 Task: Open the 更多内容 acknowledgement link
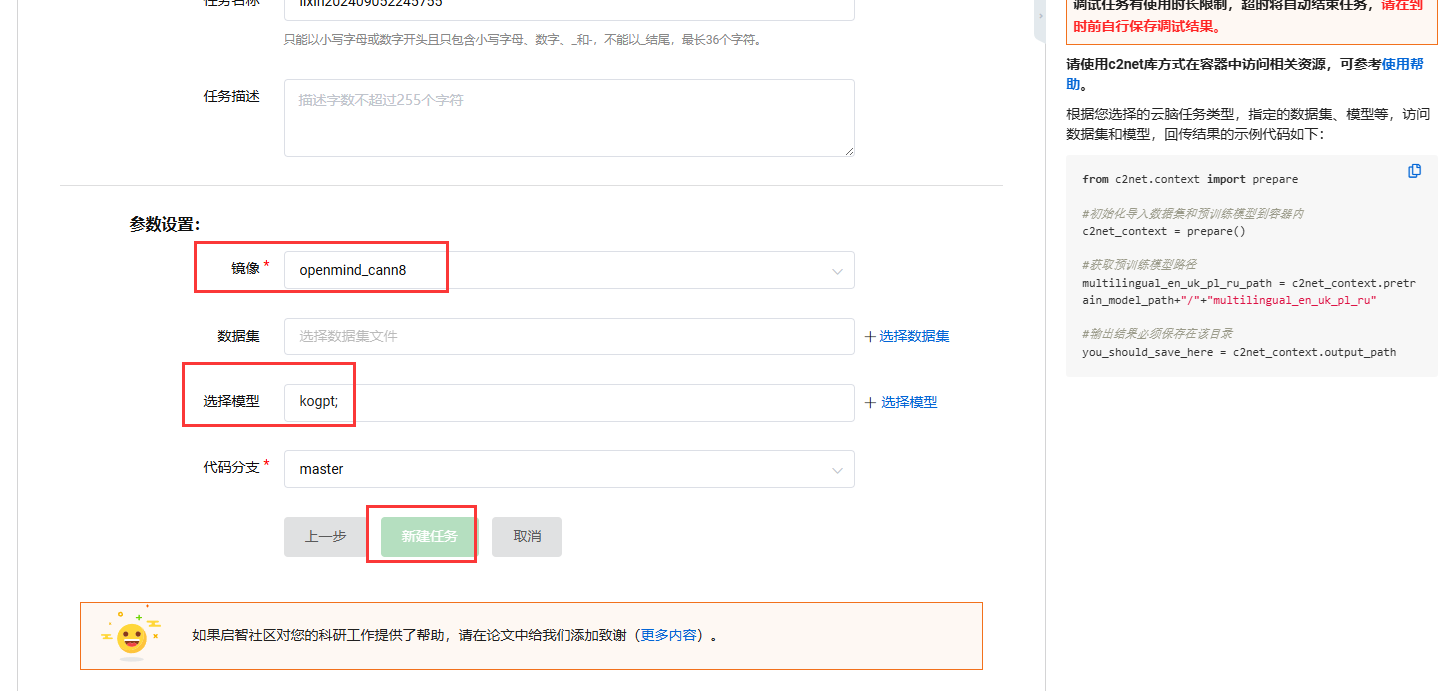669,635
